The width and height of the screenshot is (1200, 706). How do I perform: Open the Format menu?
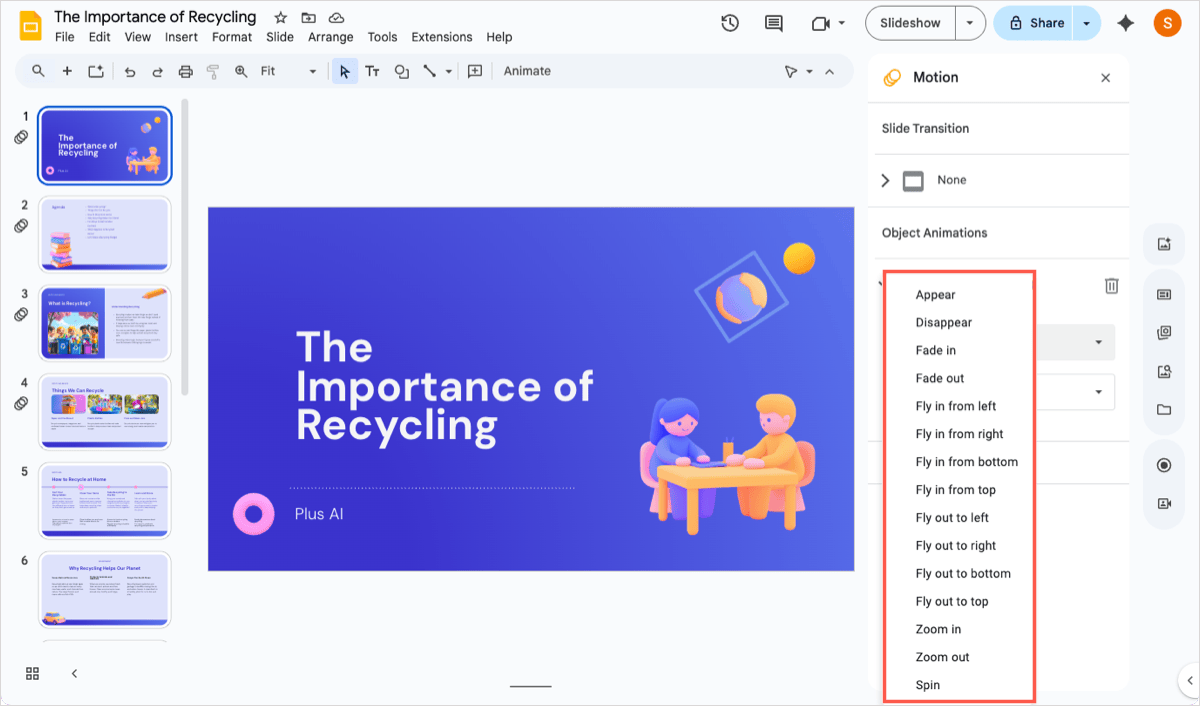[232, 37]
